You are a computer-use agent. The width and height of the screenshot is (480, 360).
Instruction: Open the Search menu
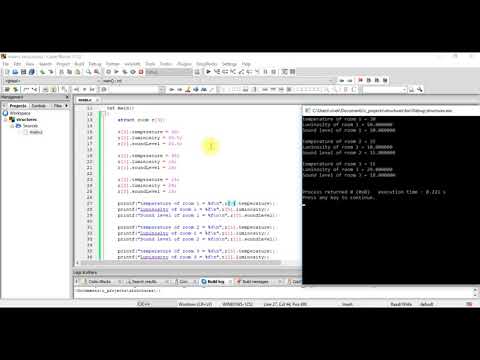[x=45, y=64]
